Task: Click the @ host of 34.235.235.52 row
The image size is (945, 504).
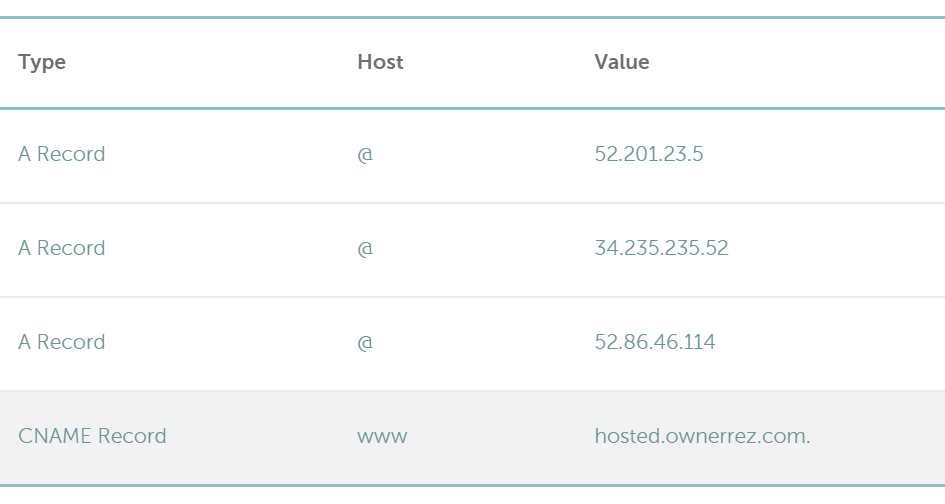Action: click(365, 249)
